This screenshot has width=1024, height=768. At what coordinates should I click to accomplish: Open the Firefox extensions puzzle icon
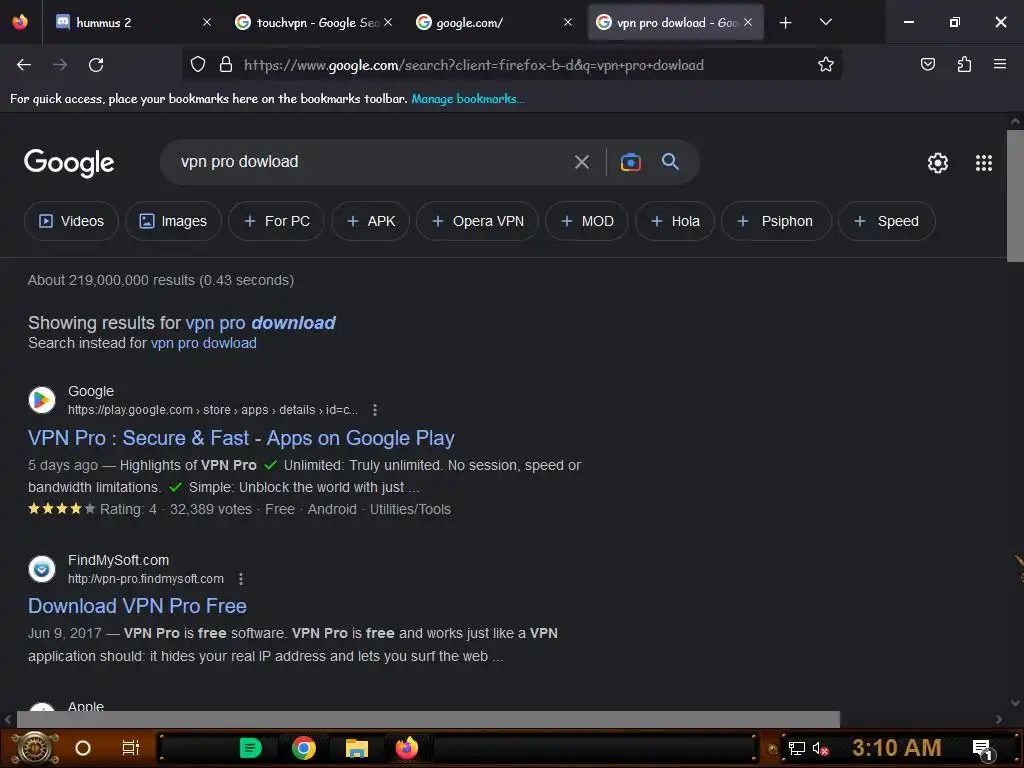pyautogui.click(x=964, y=64)
